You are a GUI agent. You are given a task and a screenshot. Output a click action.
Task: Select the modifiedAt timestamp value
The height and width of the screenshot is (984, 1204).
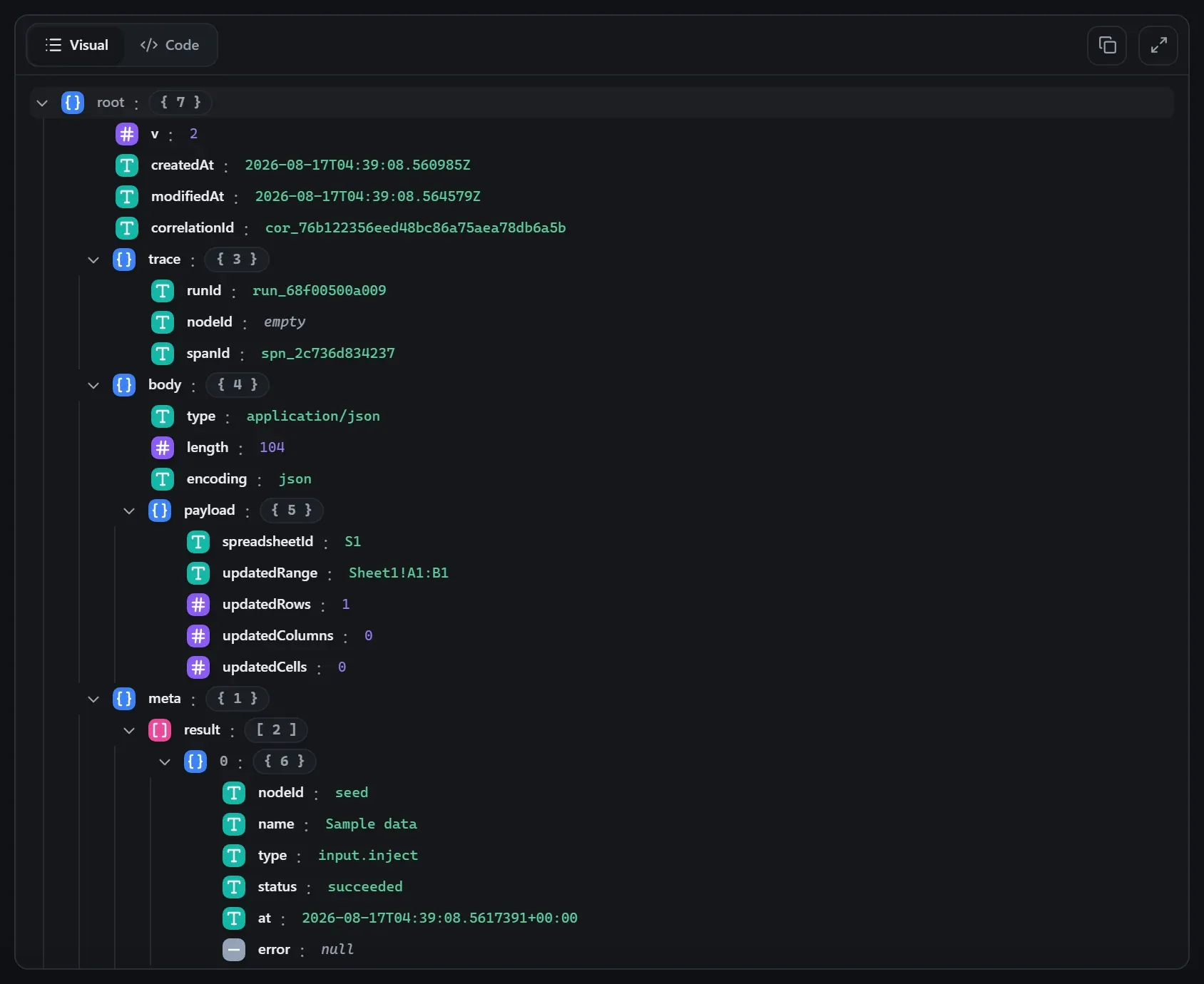click(x=368, y=197)
